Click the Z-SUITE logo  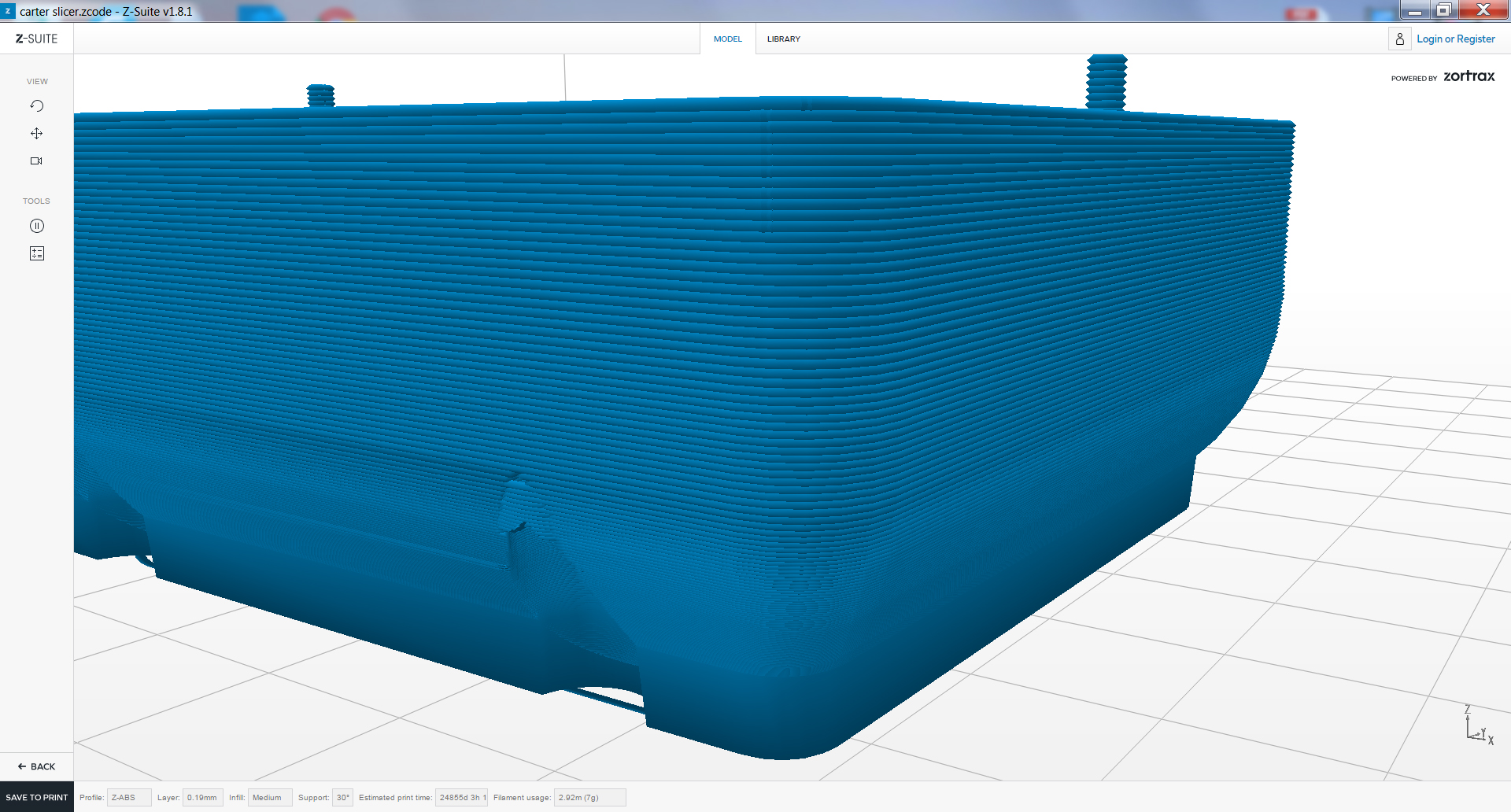[36, 39]
